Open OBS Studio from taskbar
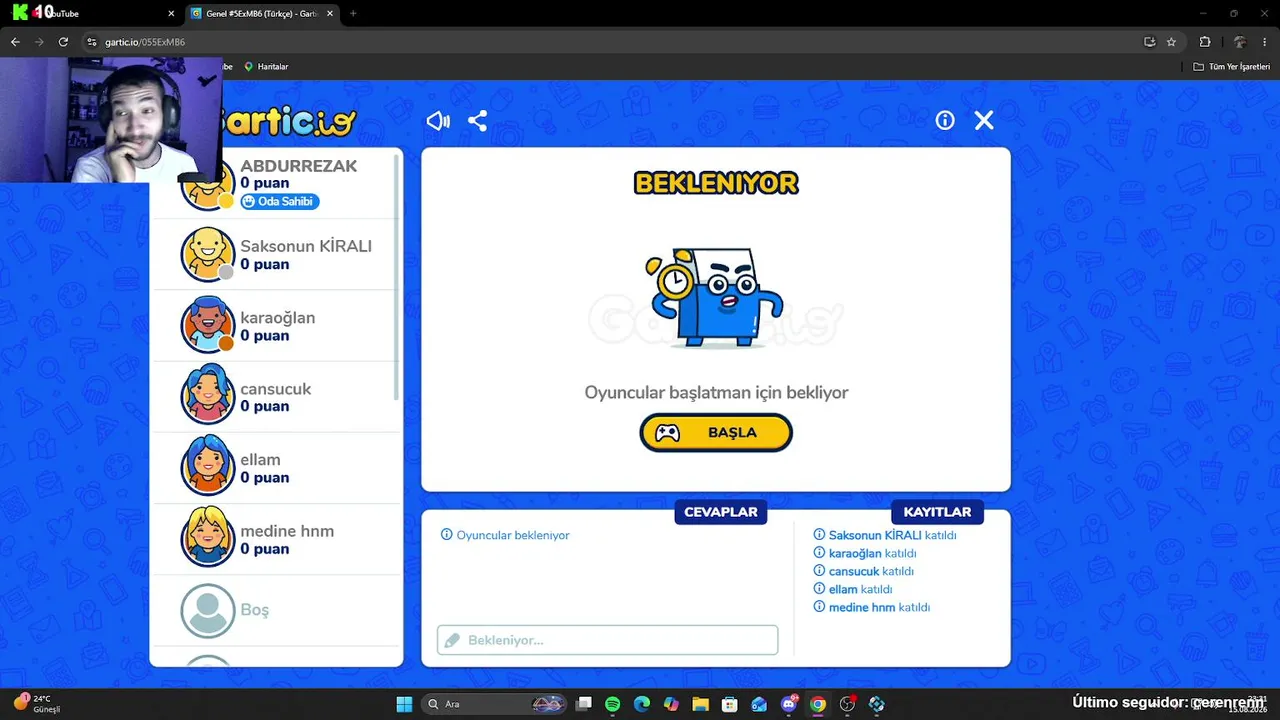 click(x=848, y=704)
